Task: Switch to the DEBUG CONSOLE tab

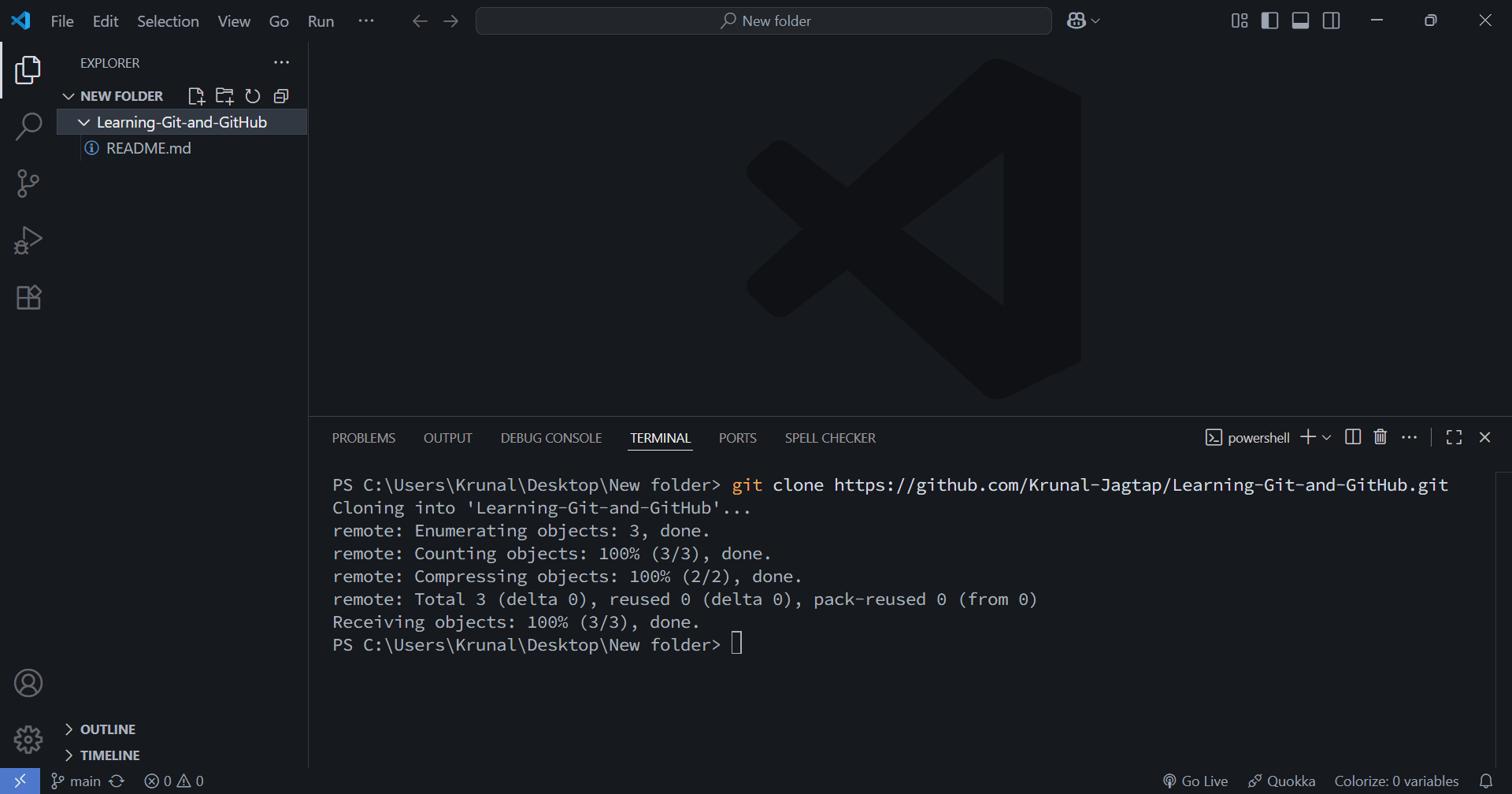Action: click(551, 438)
